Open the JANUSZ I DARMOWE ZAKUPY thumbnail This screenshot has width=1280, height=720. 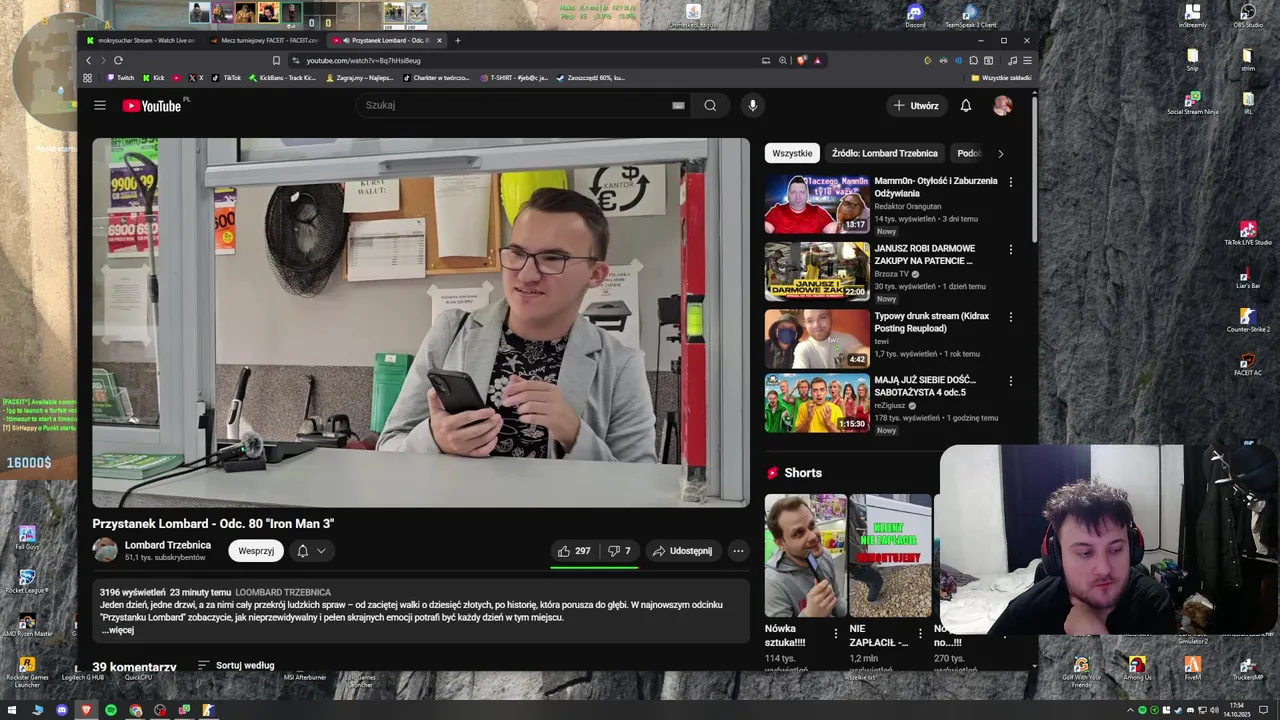click(817, 271)
